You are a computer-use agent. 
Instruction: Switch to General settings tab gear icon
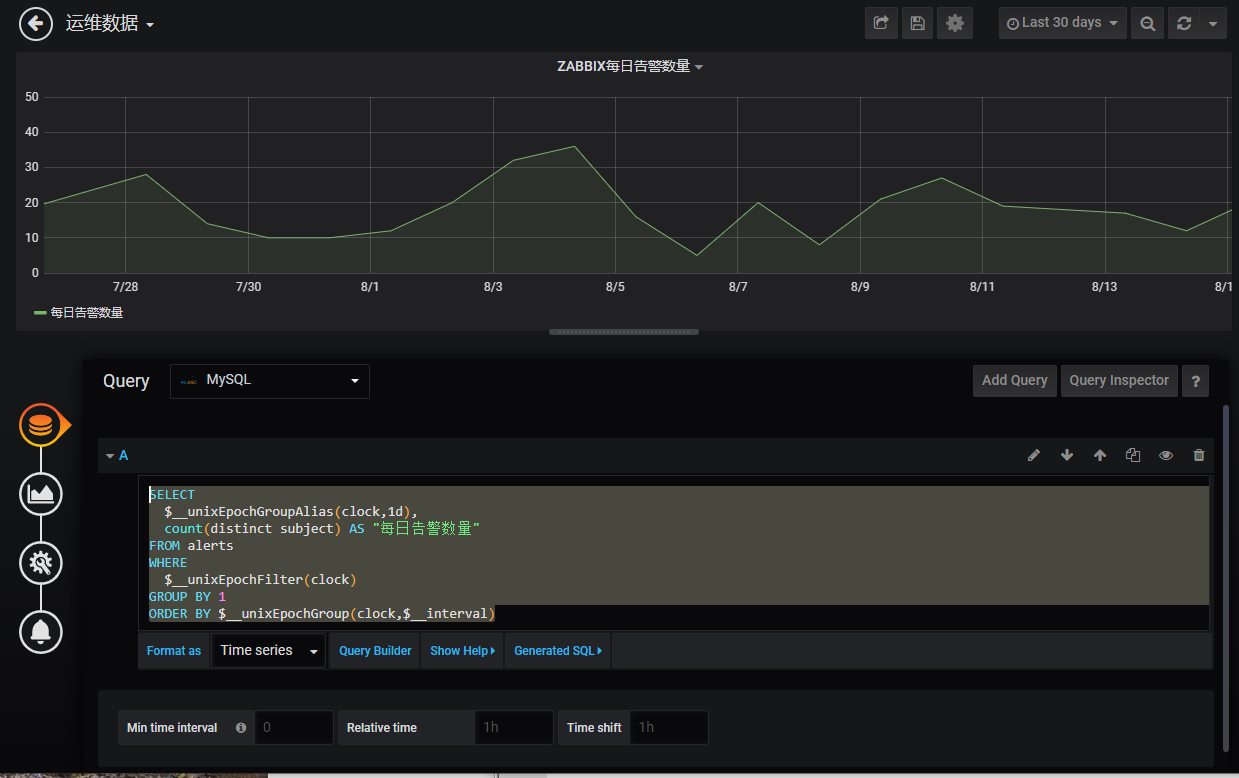click(x=41, y=563)
